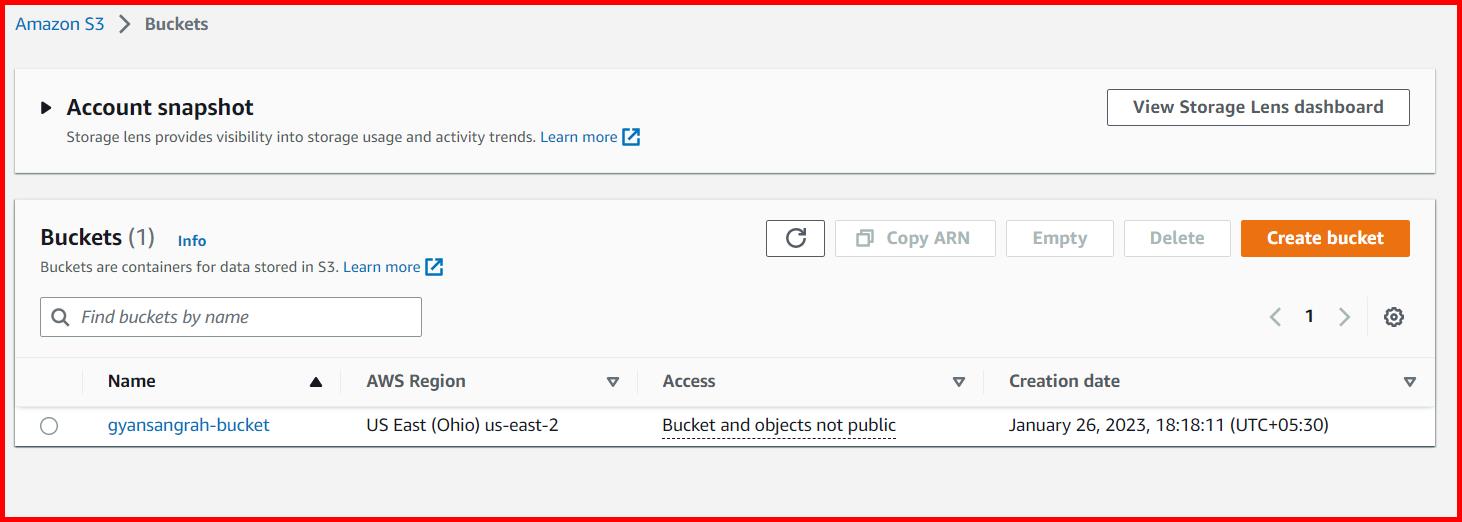1462x522 pixels.
Task: Click the January 26, 2023 creation date cell
Action: tap(1169, 425)
